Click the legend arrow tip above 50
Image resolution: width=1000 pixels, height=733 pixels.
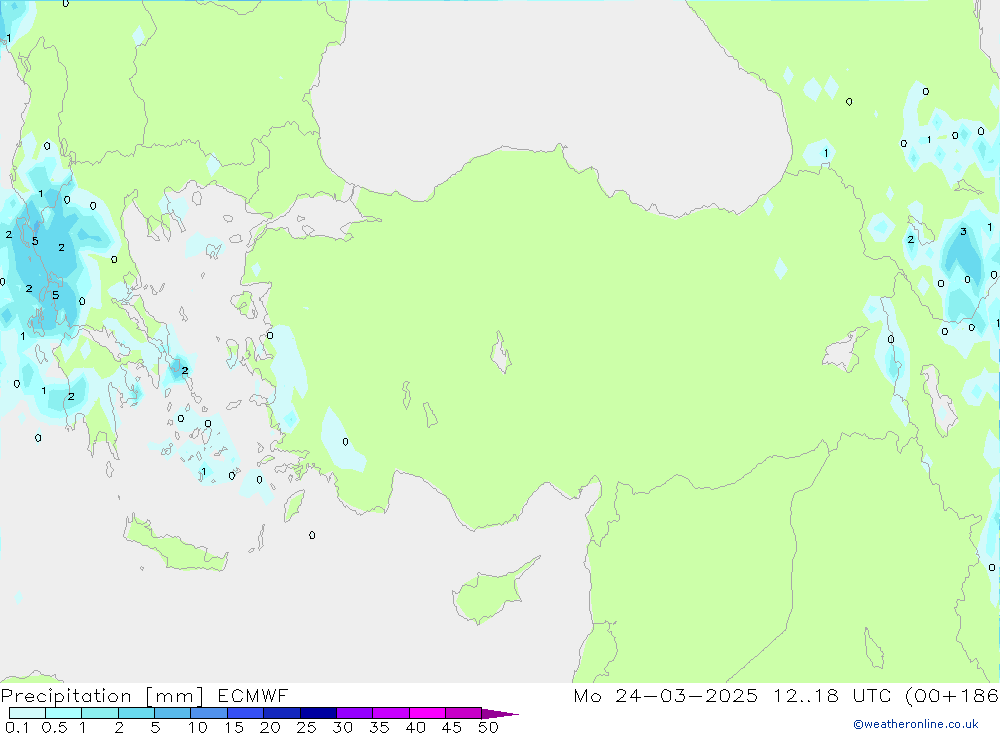(499, 714)
